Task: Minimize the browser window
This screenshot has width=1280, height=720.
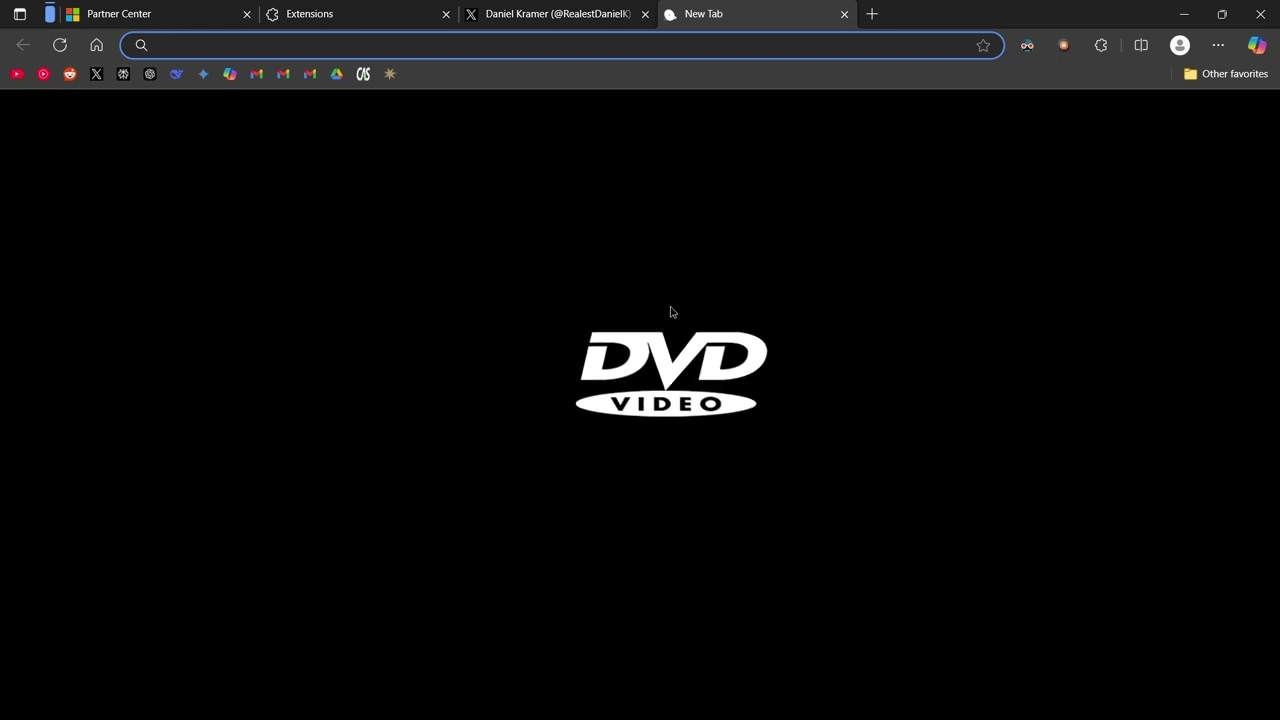Action: click(x=1184, y=14)
